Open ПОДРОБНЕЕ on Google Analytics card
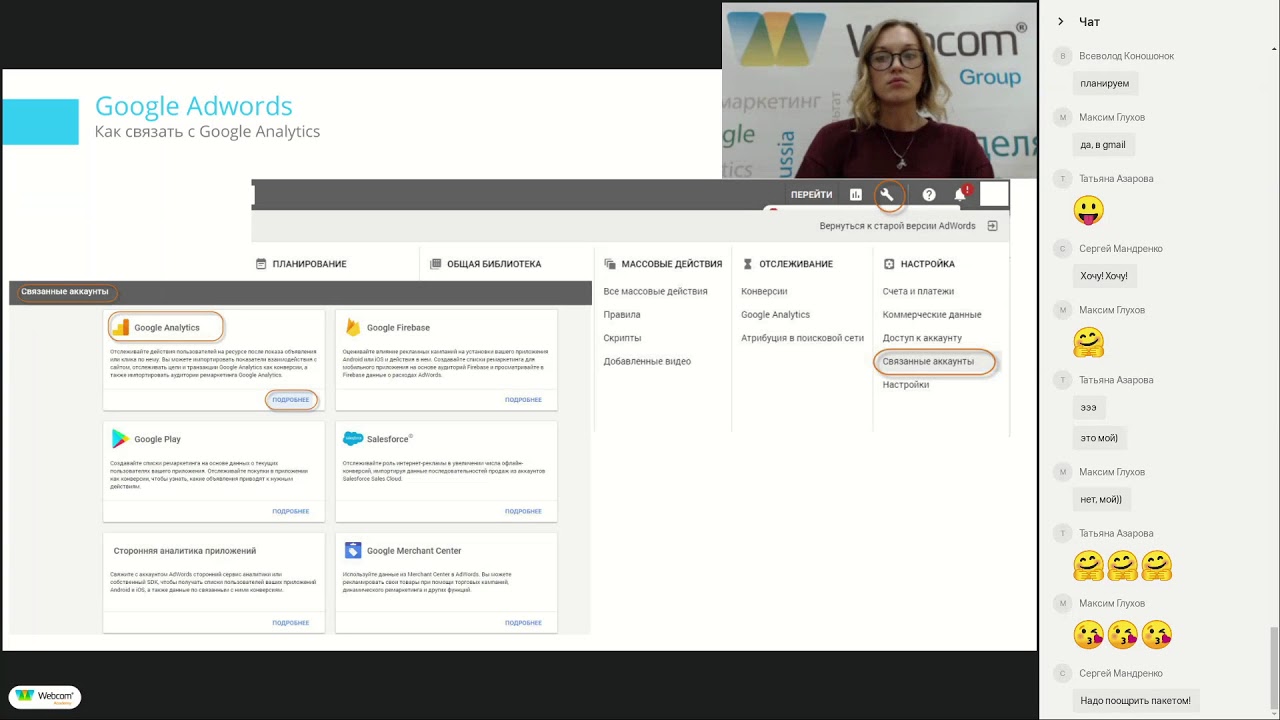The height and width of the screenshot is (720, 1280). tap(291, 400)
